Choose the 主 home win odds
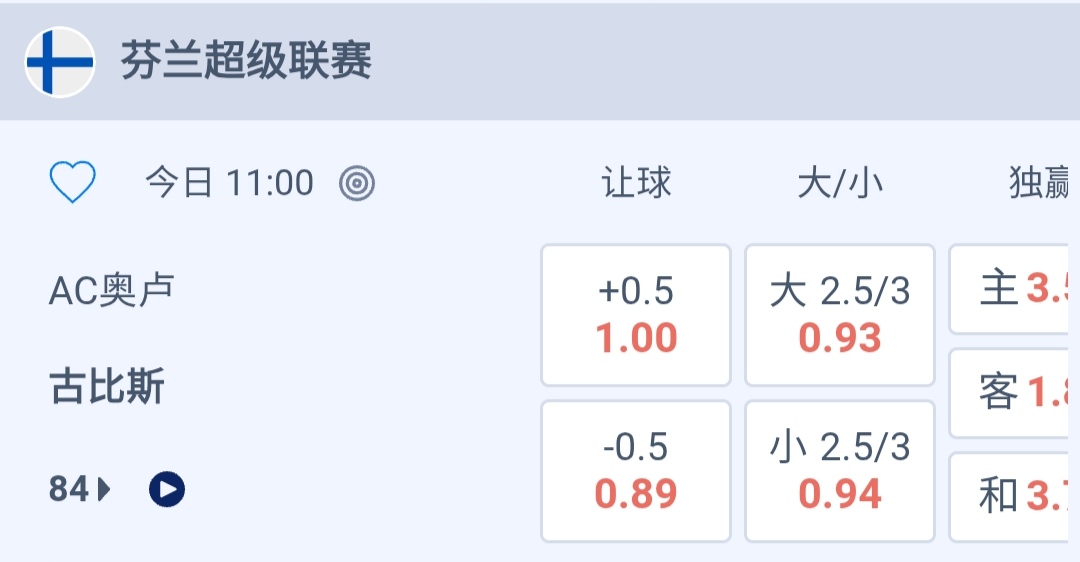Screen dimensions: 1080x562 [x=1015, y=290]
